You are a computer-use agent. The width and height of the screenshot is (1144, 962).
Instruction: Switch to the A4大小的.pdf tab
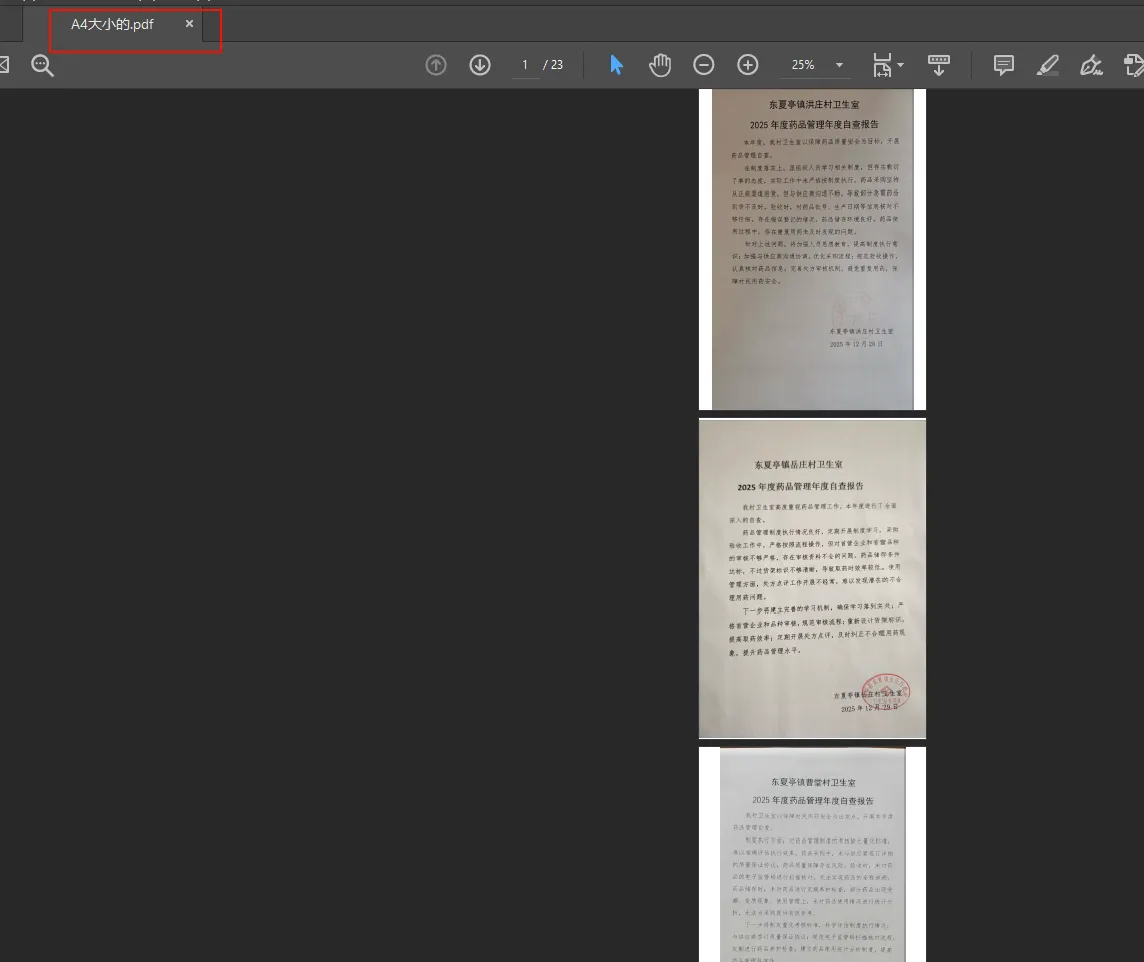pyautogui.click(x=112, y=24)
